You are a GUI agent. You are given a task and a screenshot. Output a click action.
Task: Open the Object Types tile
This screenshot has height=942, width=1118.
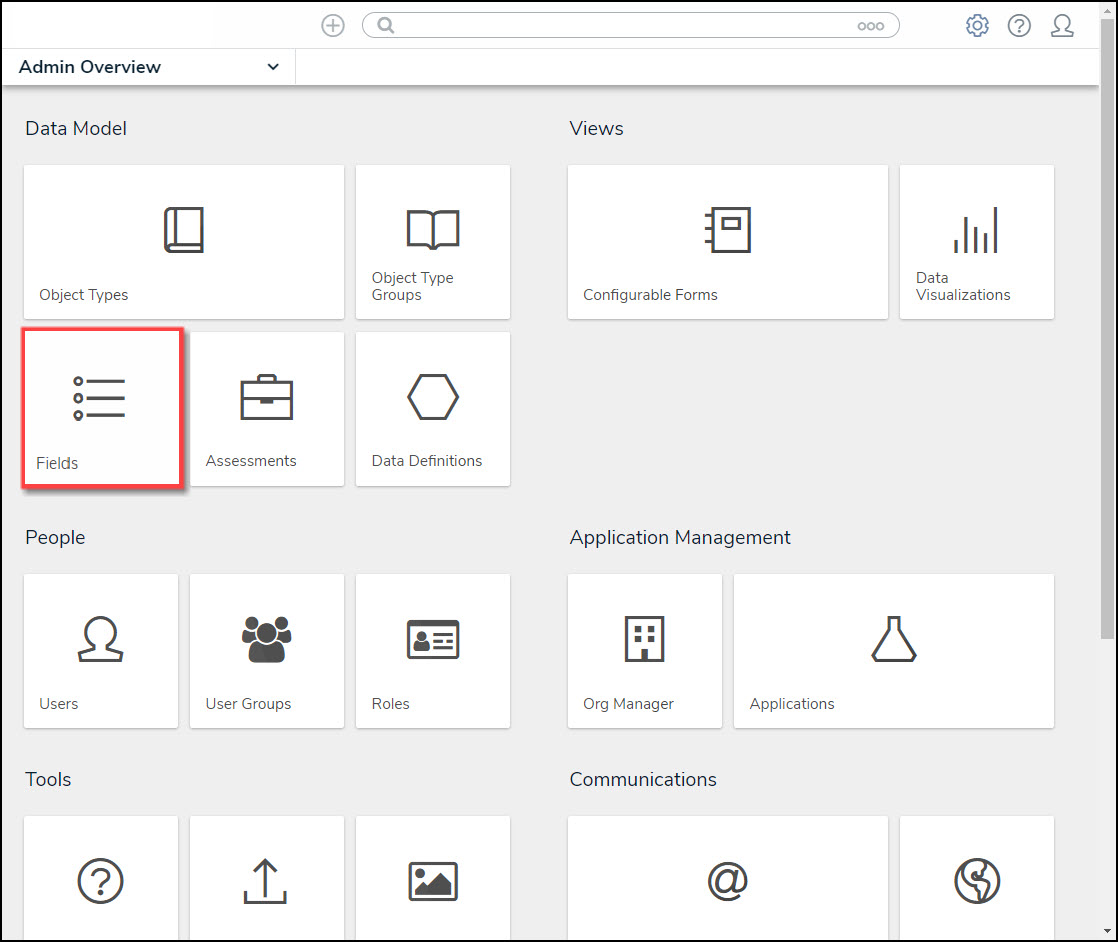click(183, 242)
